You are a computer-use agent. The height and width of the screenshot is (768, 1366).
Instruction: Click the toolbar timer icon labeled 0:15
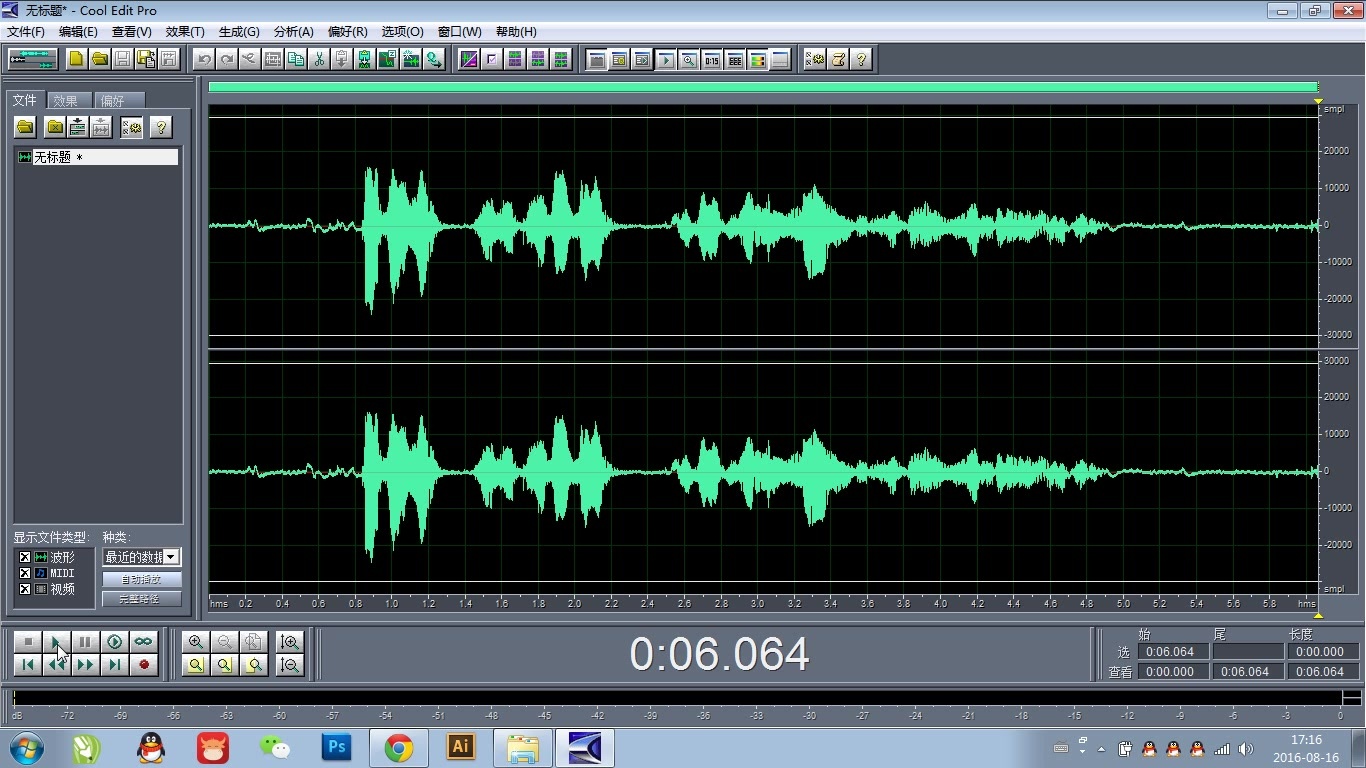coord(712,59)
